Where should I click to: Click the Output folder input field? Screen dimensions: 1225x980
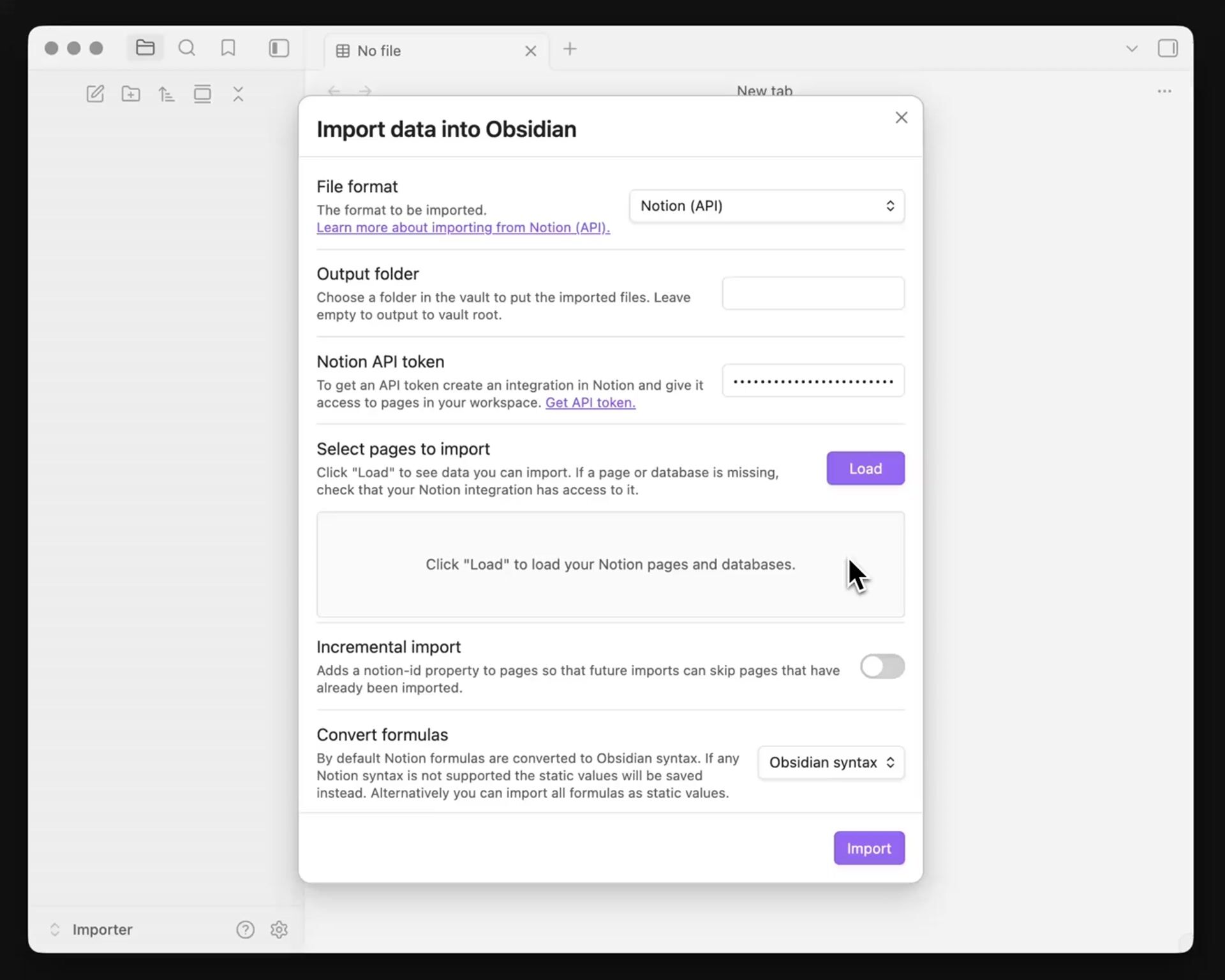pyautogui.click(x=812, y=293)
